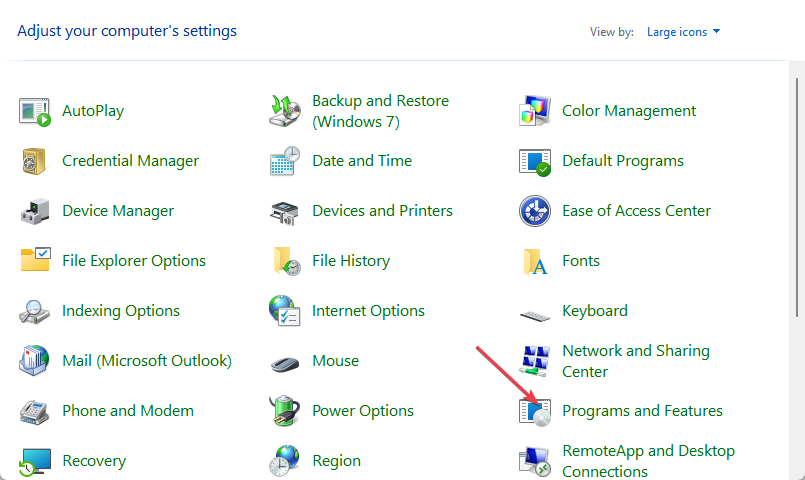Open the Phone and Modem link
The height and width of the screenshot is (480, 805).
tap(127, 411)
